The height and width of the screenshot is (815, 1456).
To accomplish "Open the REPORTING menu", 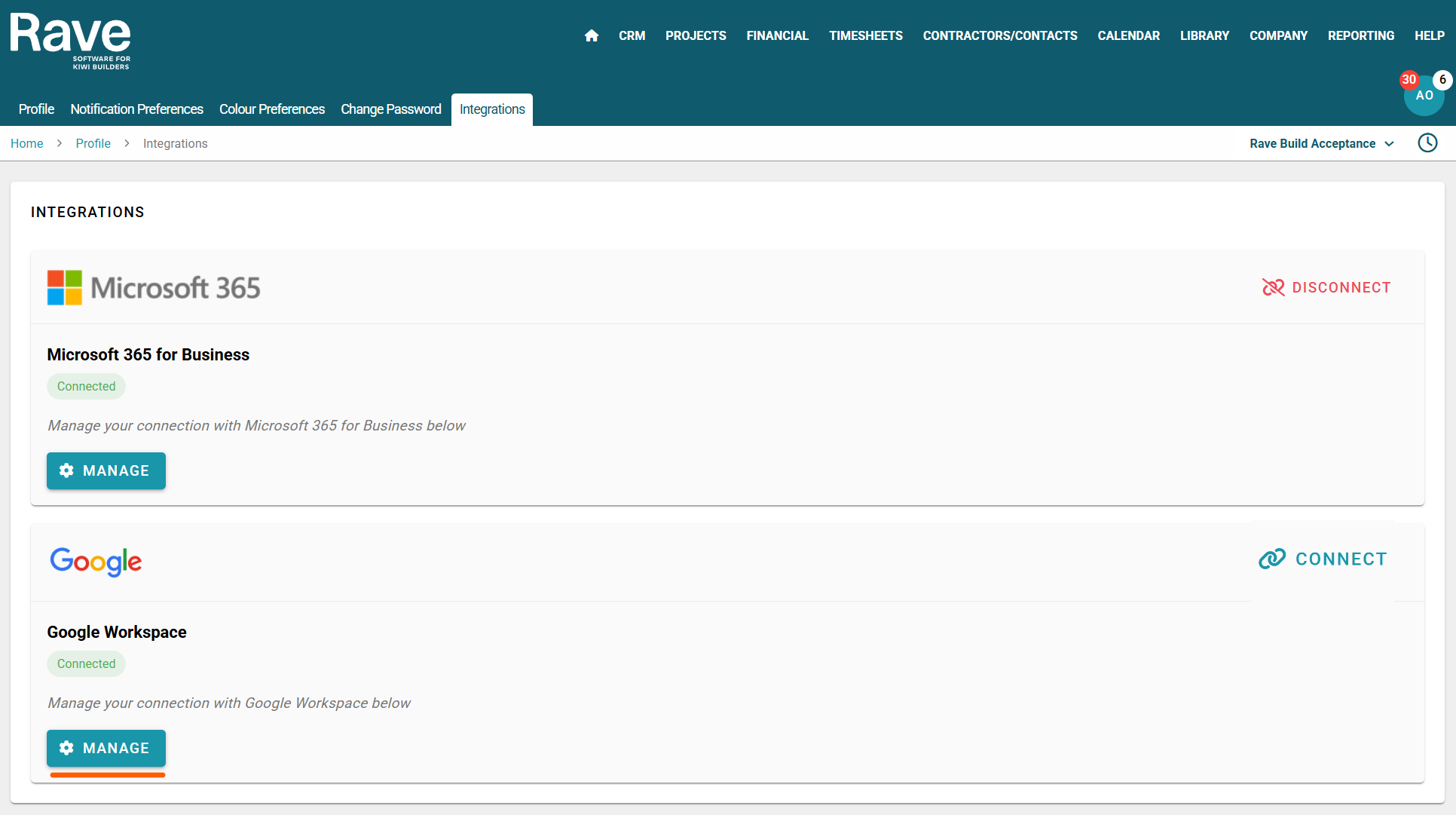I will pos(1360,35).
